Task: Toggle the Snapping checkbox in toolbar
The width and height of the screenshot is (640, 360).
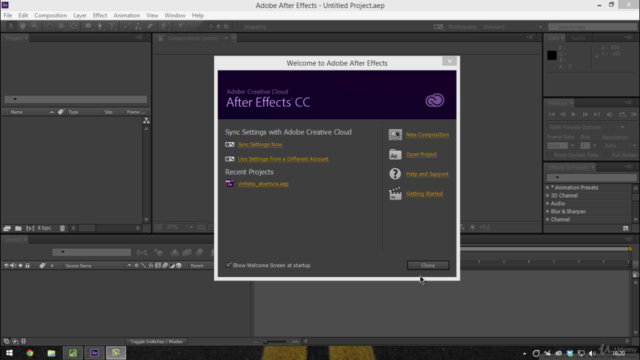Action: tap(238, 27)
